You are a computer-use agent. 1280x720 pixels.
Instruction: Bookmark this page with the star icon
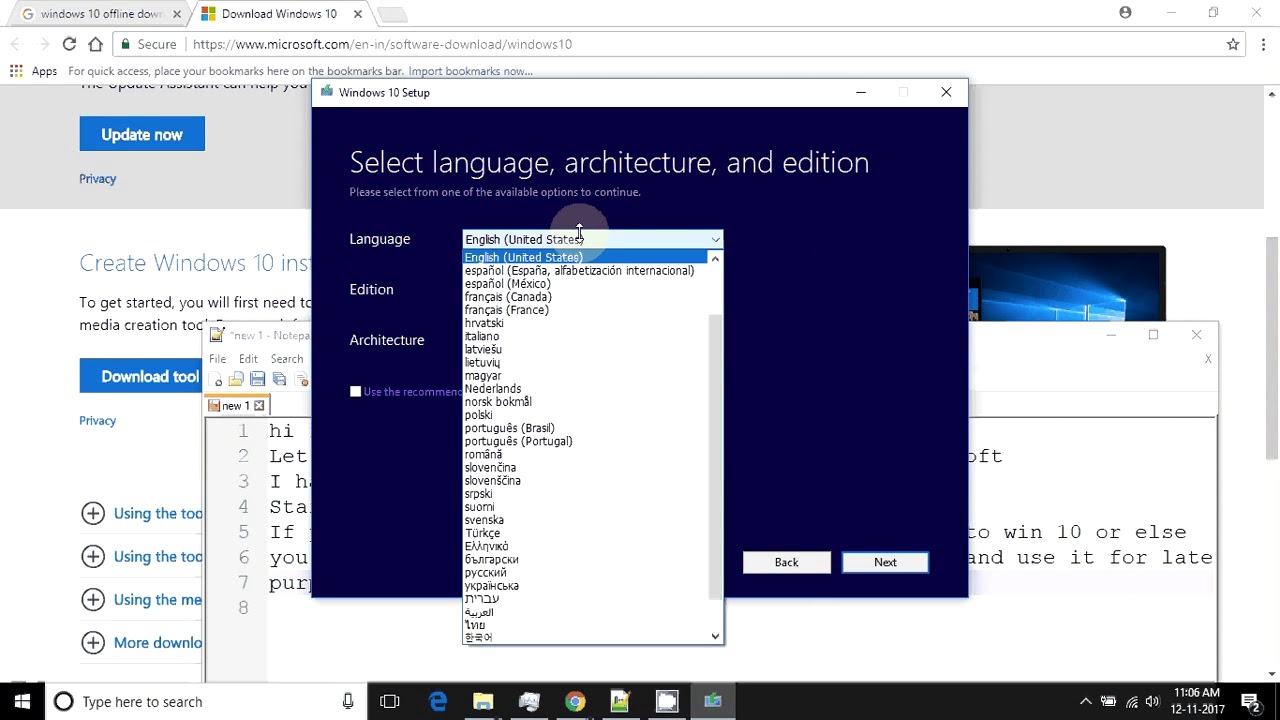click(1233, 44)
